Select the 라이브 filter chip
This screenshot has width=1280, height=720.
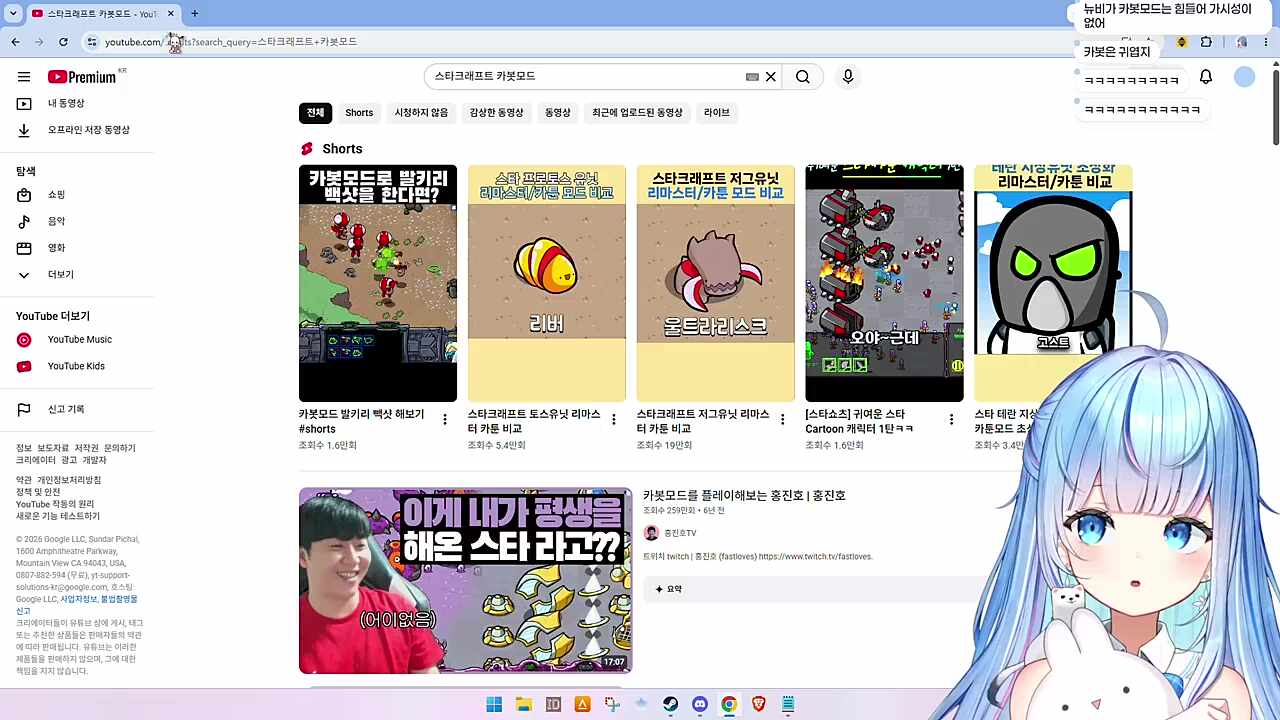click(x=717, y=113)
